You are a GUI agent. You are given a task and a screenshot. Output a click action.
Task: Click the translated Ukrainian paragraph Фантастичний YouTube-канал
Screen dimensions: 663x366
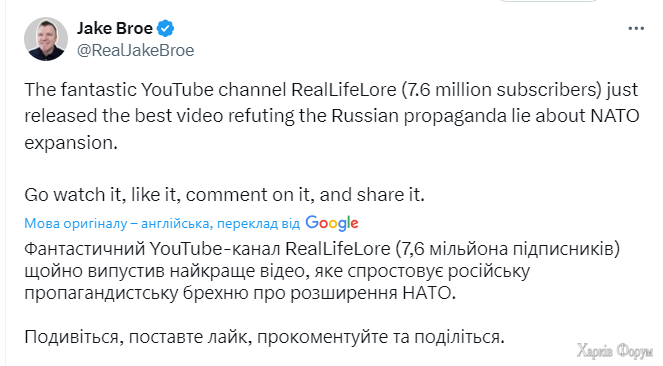click(x=322, y=271)
